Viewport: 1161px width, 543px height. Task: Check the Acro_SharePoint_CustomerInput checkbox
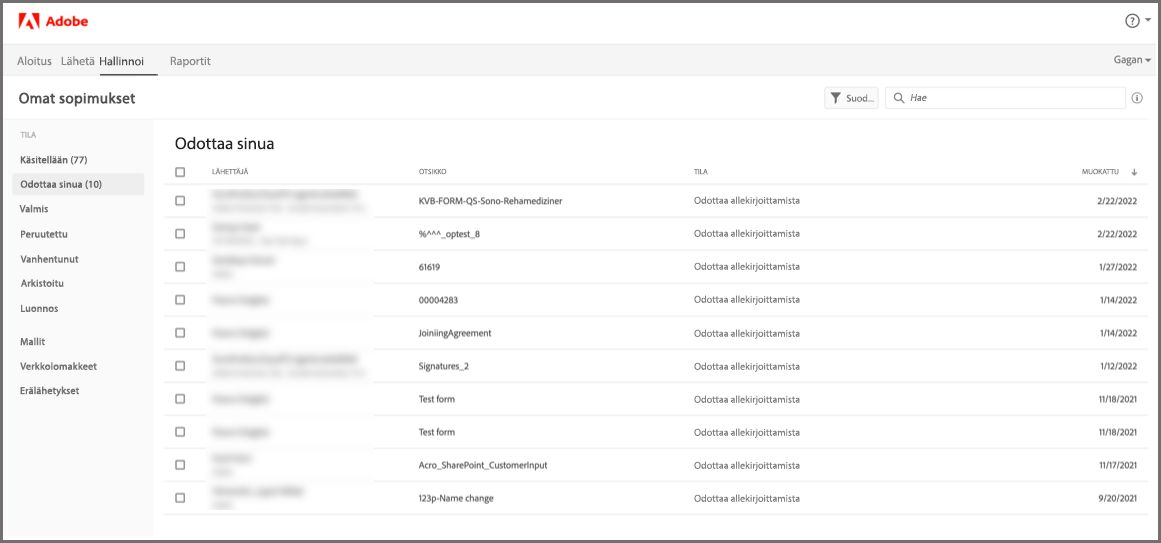(x=180, y=465)
